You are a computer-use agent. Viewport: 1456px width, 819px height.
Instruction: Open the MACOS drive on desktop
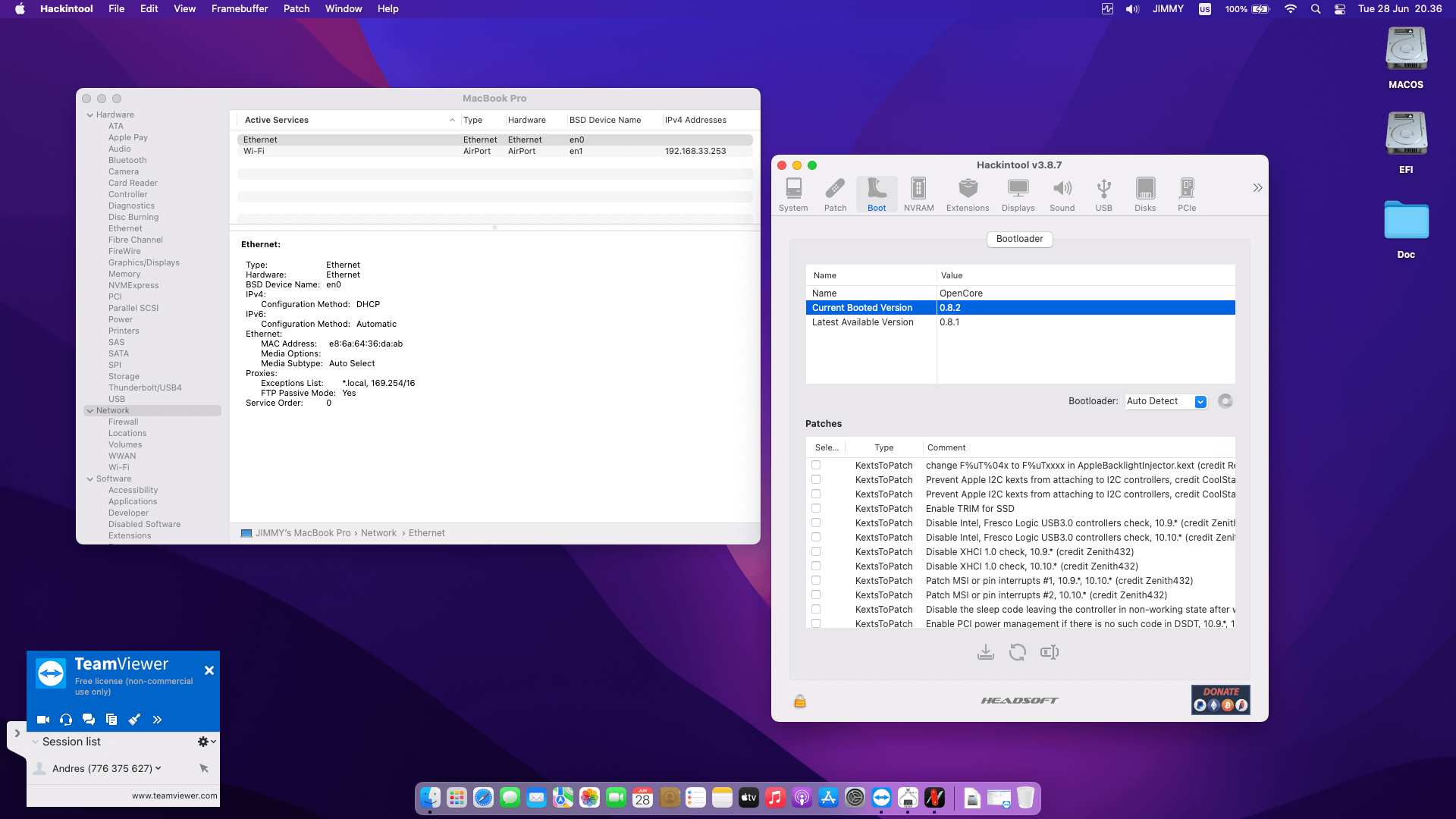point(1406,58)
